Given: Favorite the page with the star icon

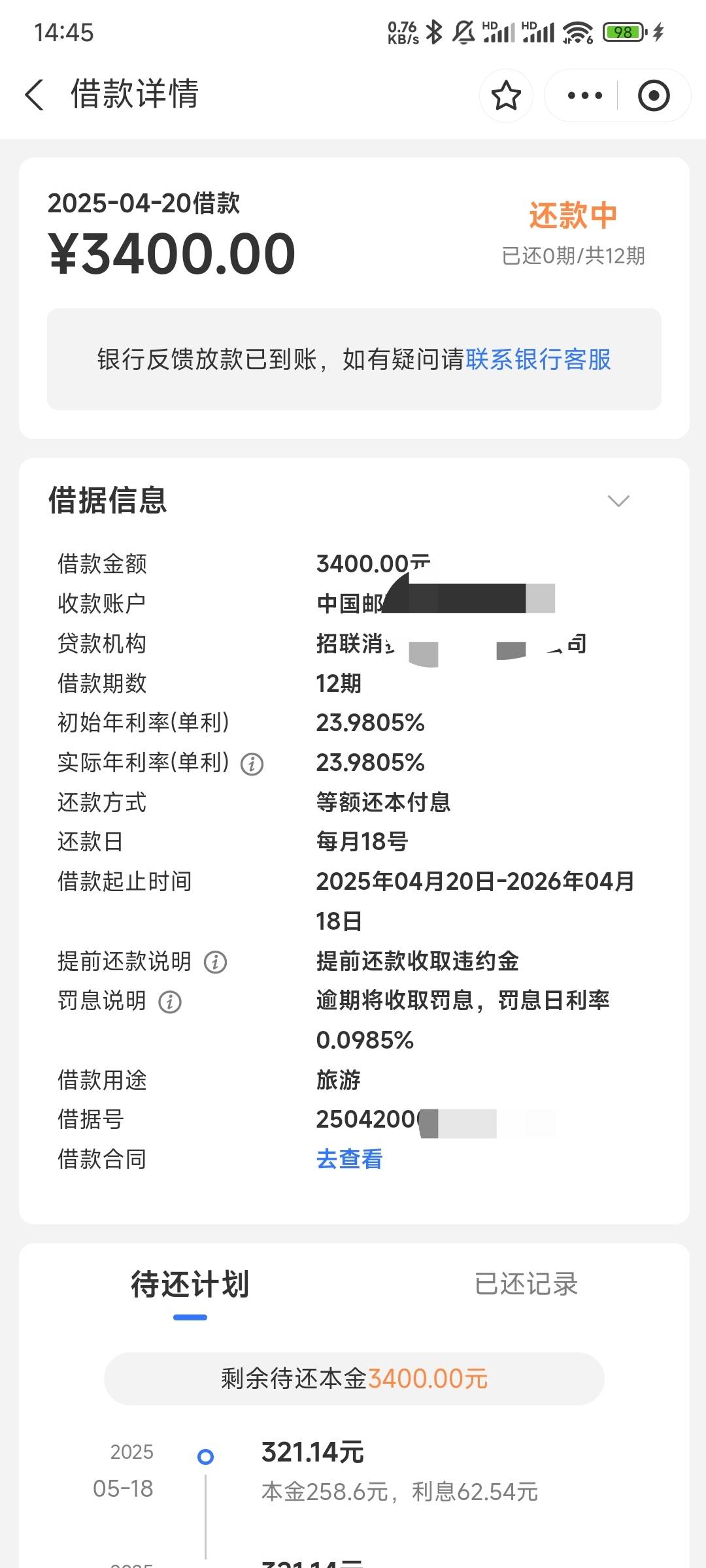Looking at the screenshot, I should pos(506,95).
